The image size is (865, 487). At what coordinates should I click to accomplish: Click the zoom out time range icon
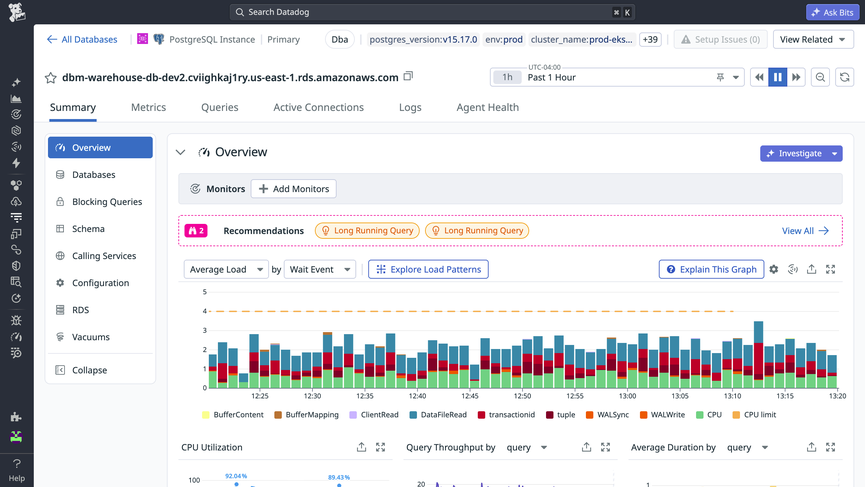click(820, 77)
